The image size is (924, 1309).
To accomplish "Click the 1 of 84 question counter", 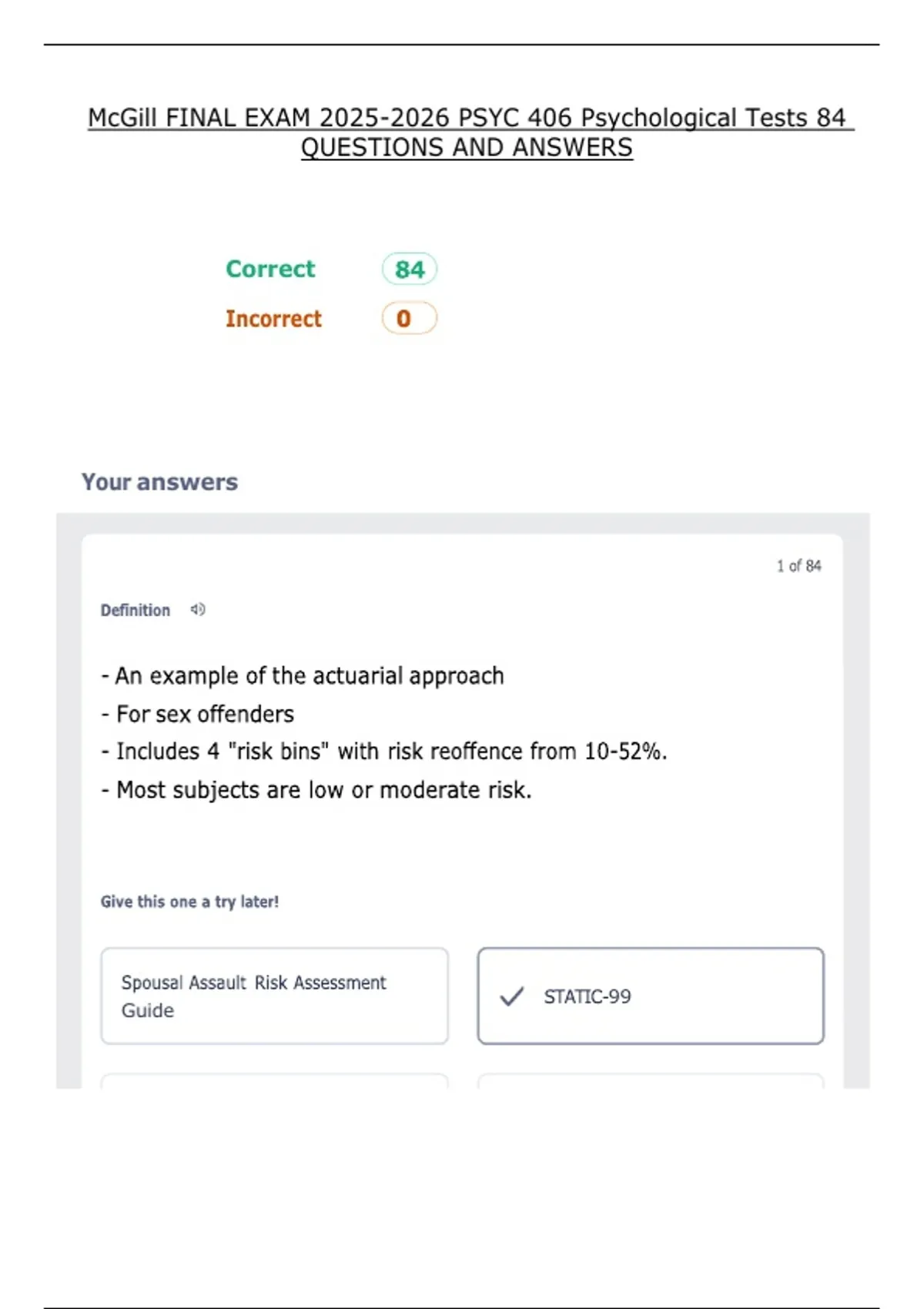I will click(798, 566).
